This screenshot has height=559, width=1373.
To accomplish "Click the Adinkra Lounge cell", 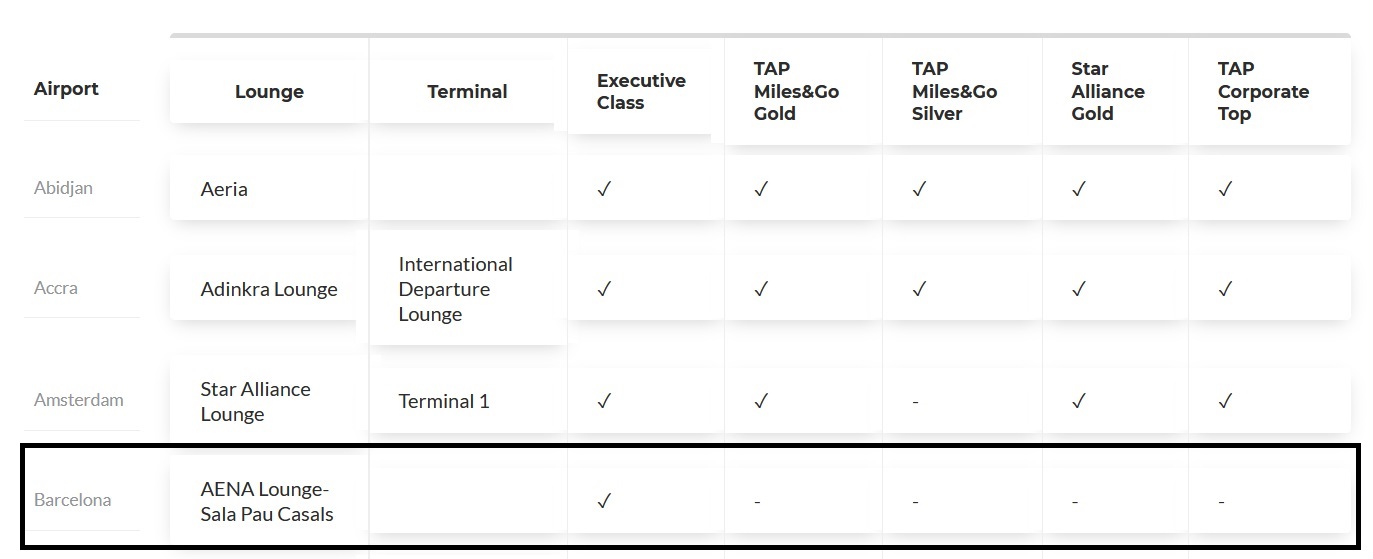I will pyautogui.click(x=269, y=289).
